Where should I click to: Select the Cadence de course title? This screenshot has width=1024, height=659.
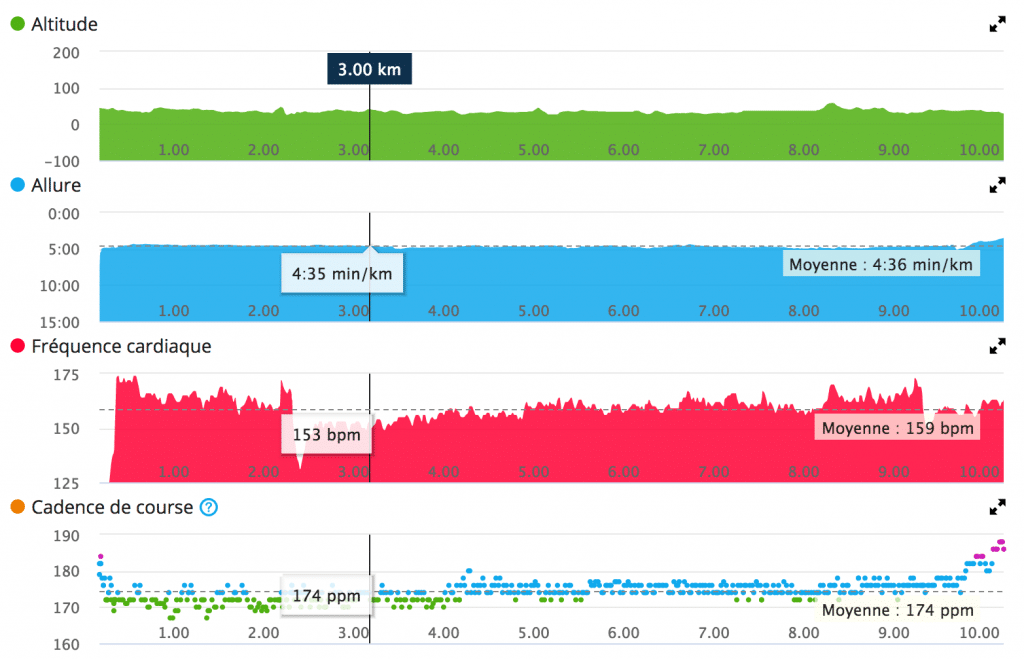tap(112, 507)
